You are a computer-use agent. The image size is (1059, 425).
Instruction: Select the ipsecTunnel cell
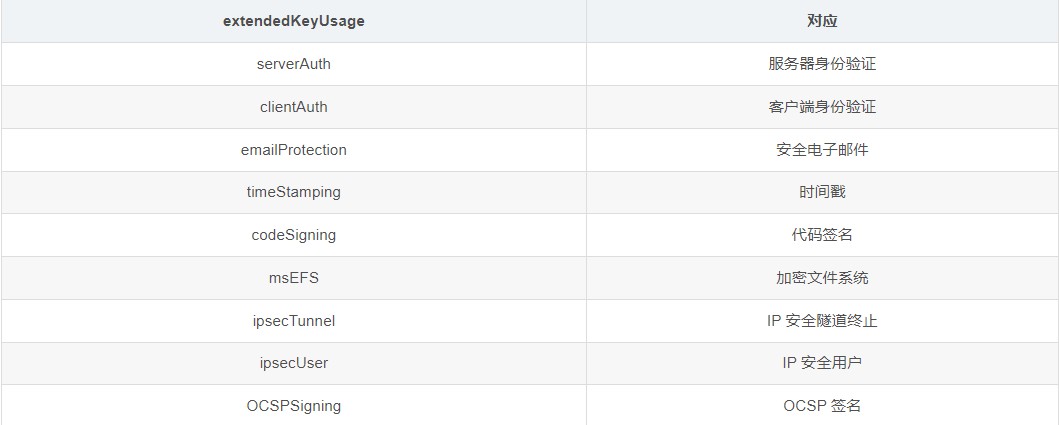[293, 321]
